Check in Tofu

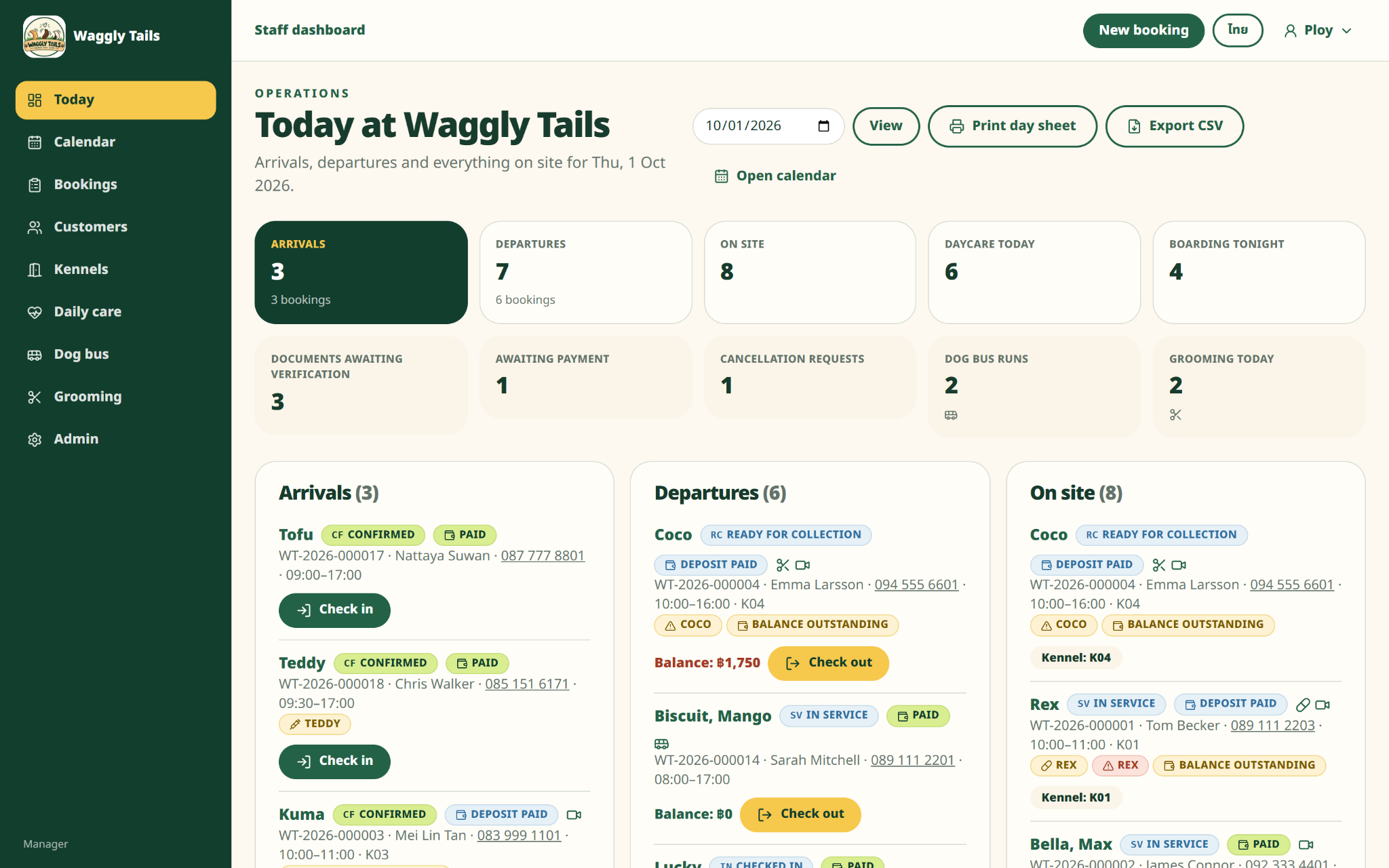pos(334,610)
